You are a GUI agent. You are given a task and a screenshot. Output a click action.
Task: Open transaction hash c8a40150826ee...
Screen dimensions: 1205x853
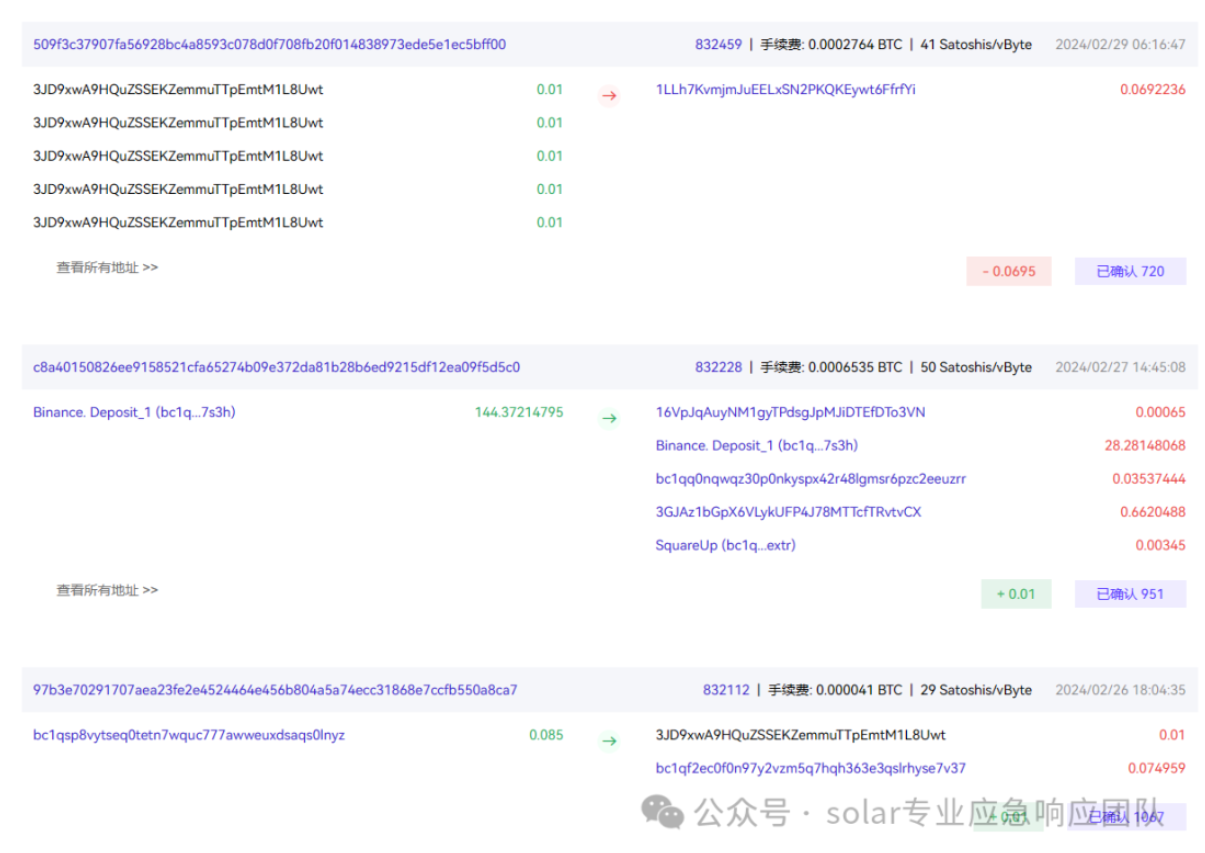click(x=276, y=367)
